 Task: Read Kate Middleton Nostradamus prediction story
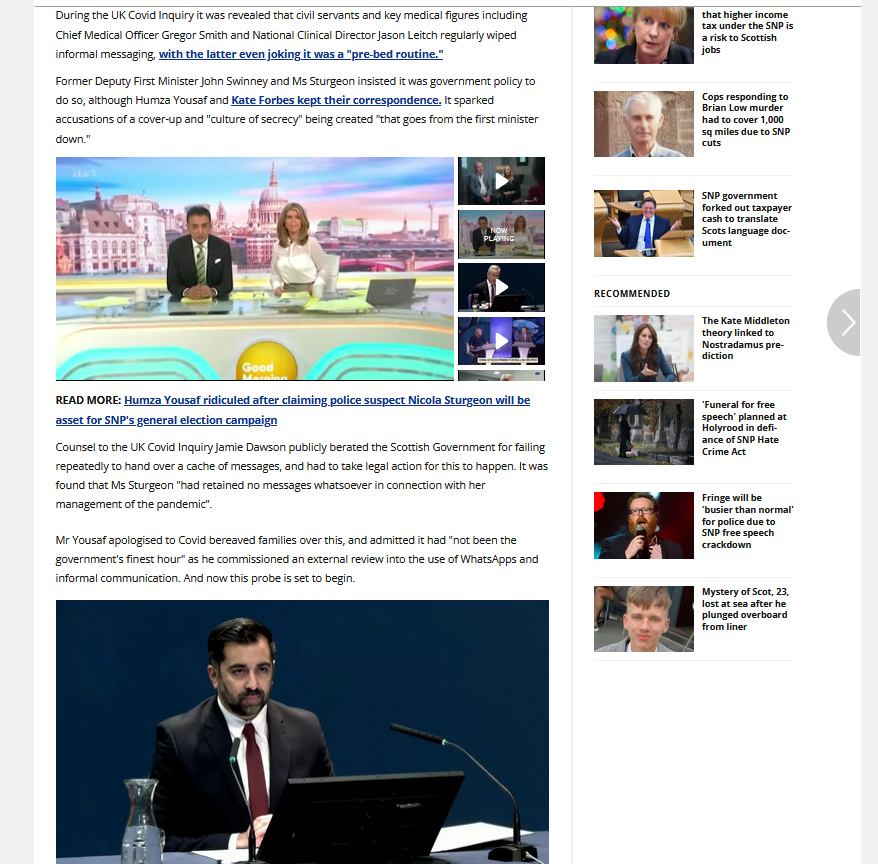click(x=745, y=338)
